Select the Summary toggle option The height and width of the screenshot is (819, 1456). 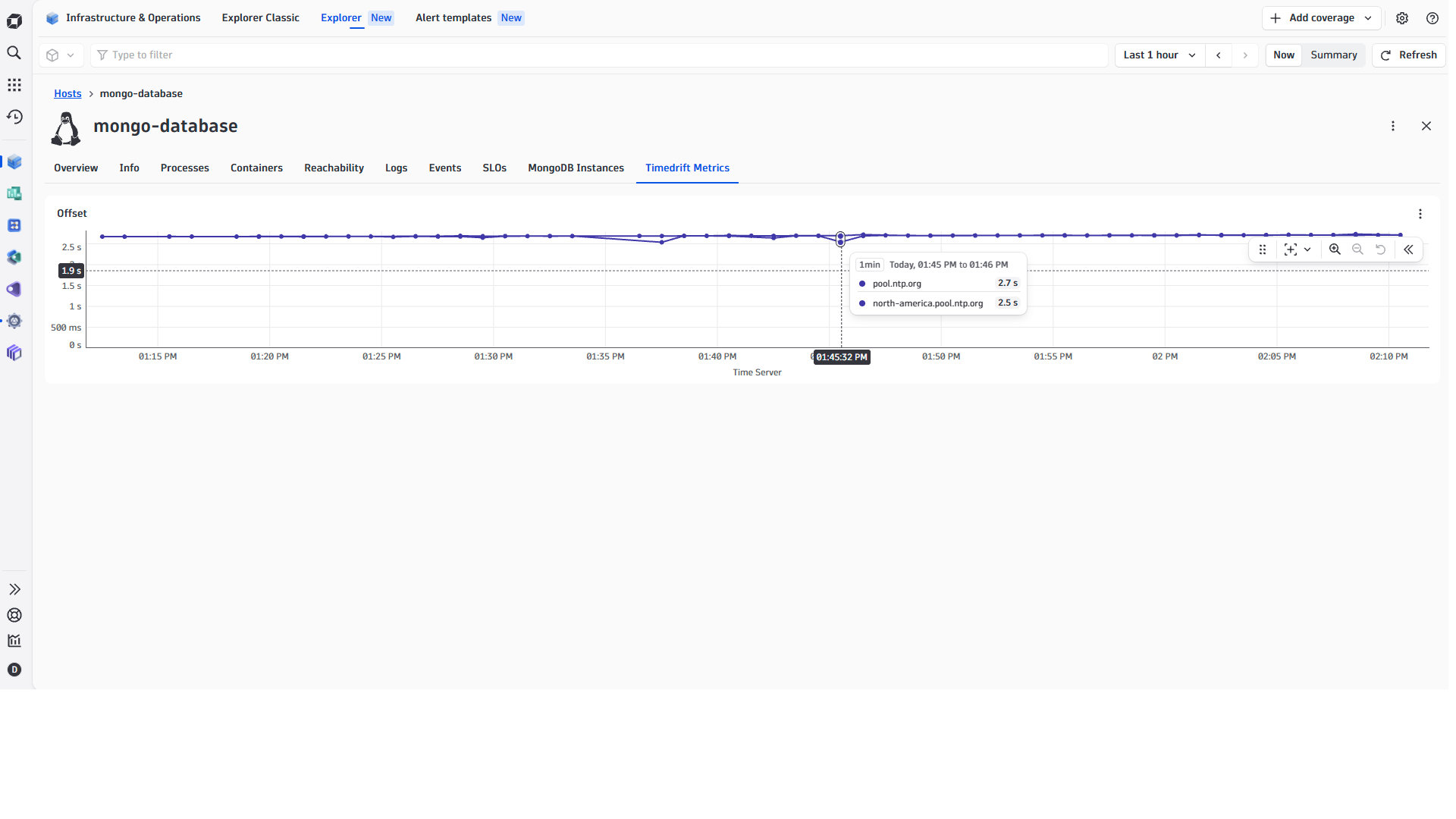pyautogui.click(x=1334, y=55)
